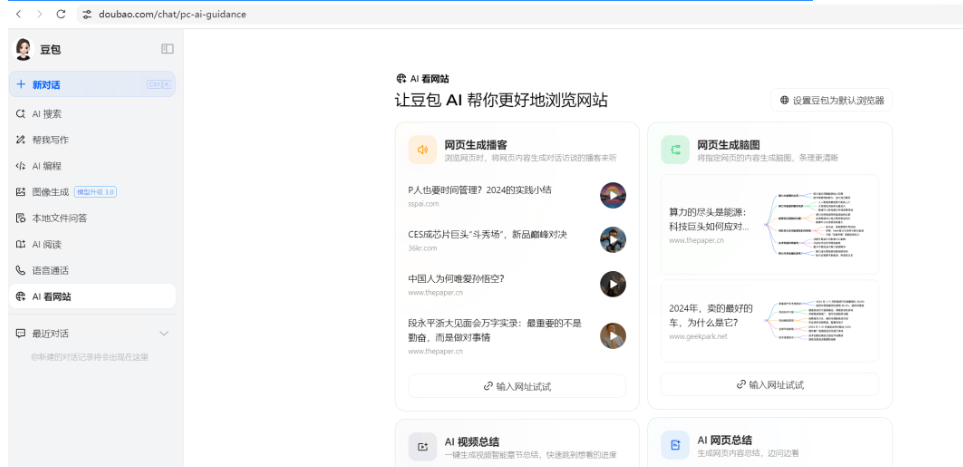Collapse the sidebar with the panel icon

(167, 49)
